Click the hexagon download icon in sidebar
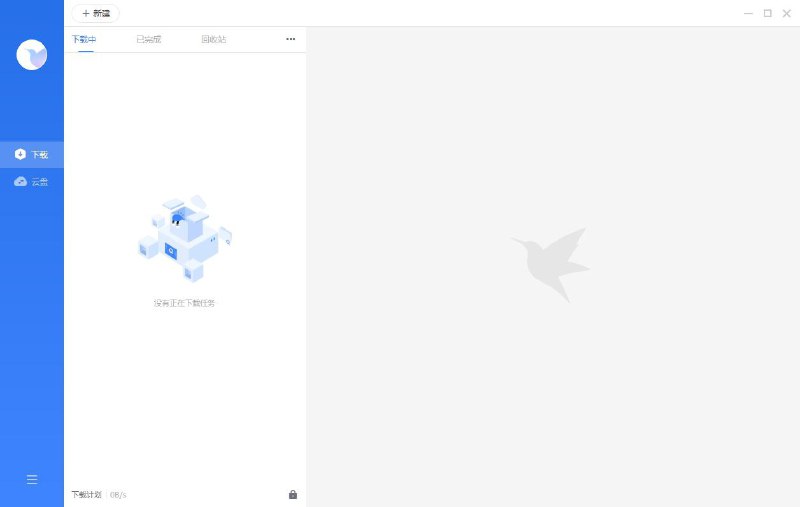 [20, 154]
